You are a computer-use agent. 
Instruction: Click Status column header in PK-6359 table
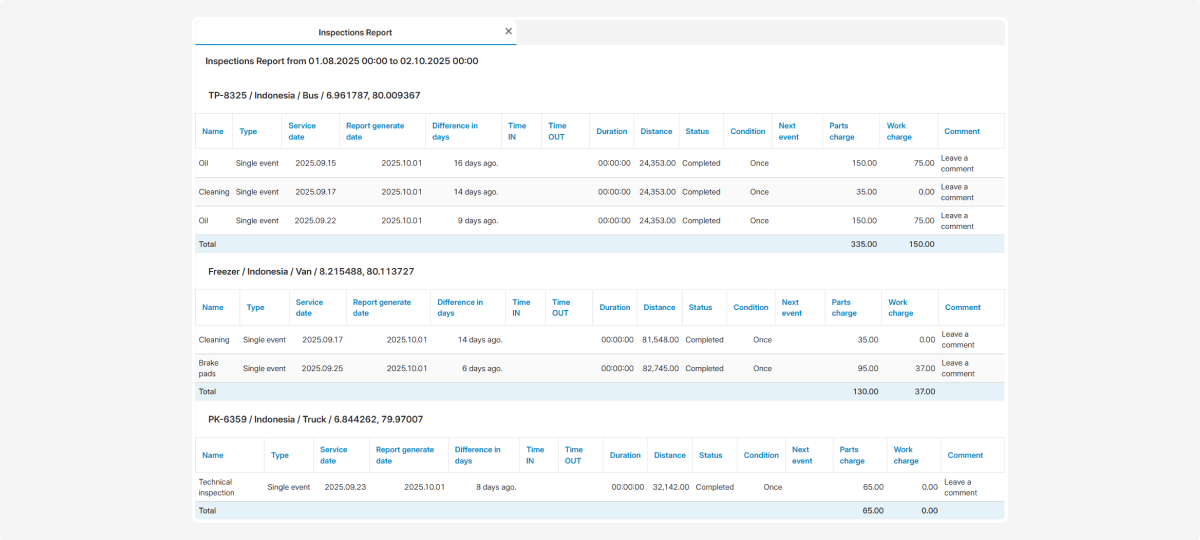tap(710, 455)
